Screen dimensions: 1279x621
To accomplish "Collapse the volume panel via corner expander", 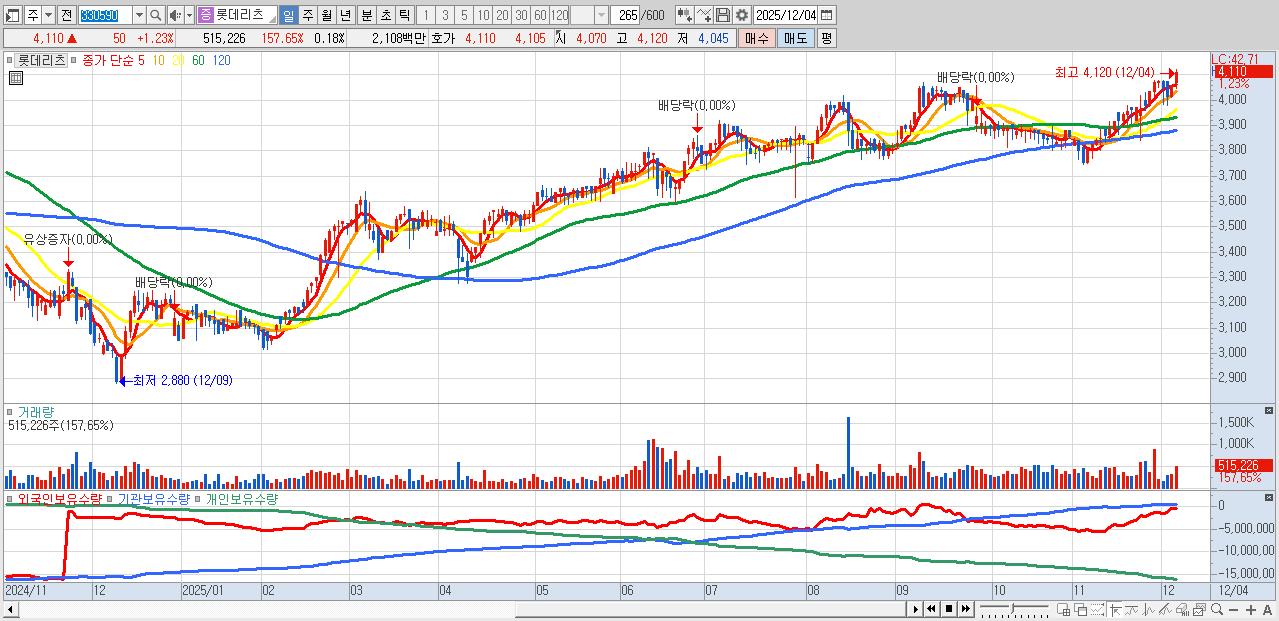I will (x=1270, y=410).
